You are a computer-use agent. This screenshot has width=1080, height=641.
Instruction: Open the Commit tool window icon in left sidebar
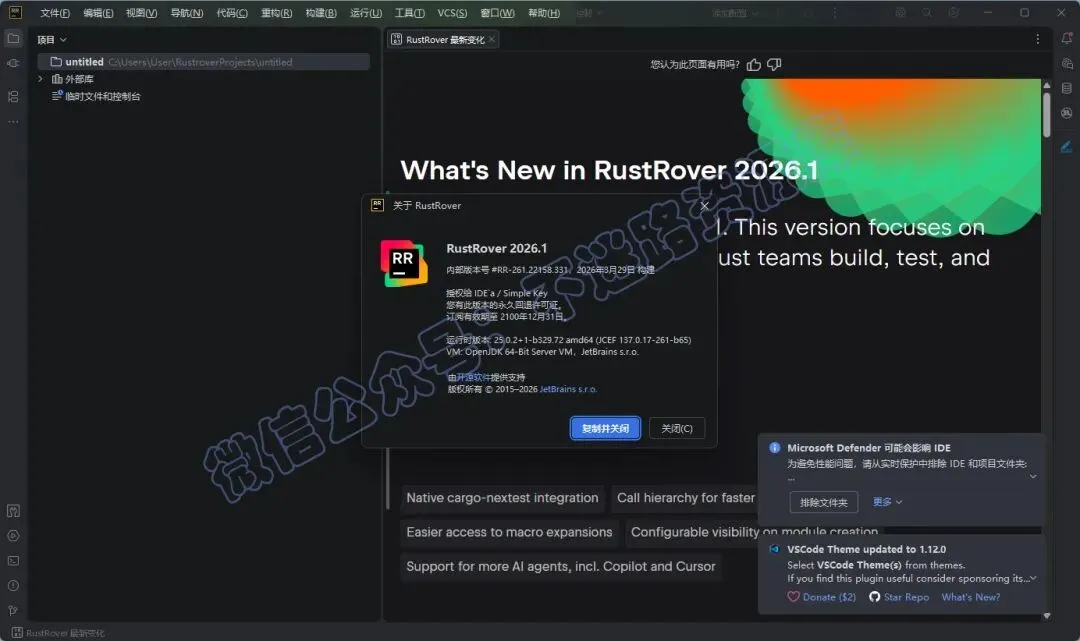13,63
